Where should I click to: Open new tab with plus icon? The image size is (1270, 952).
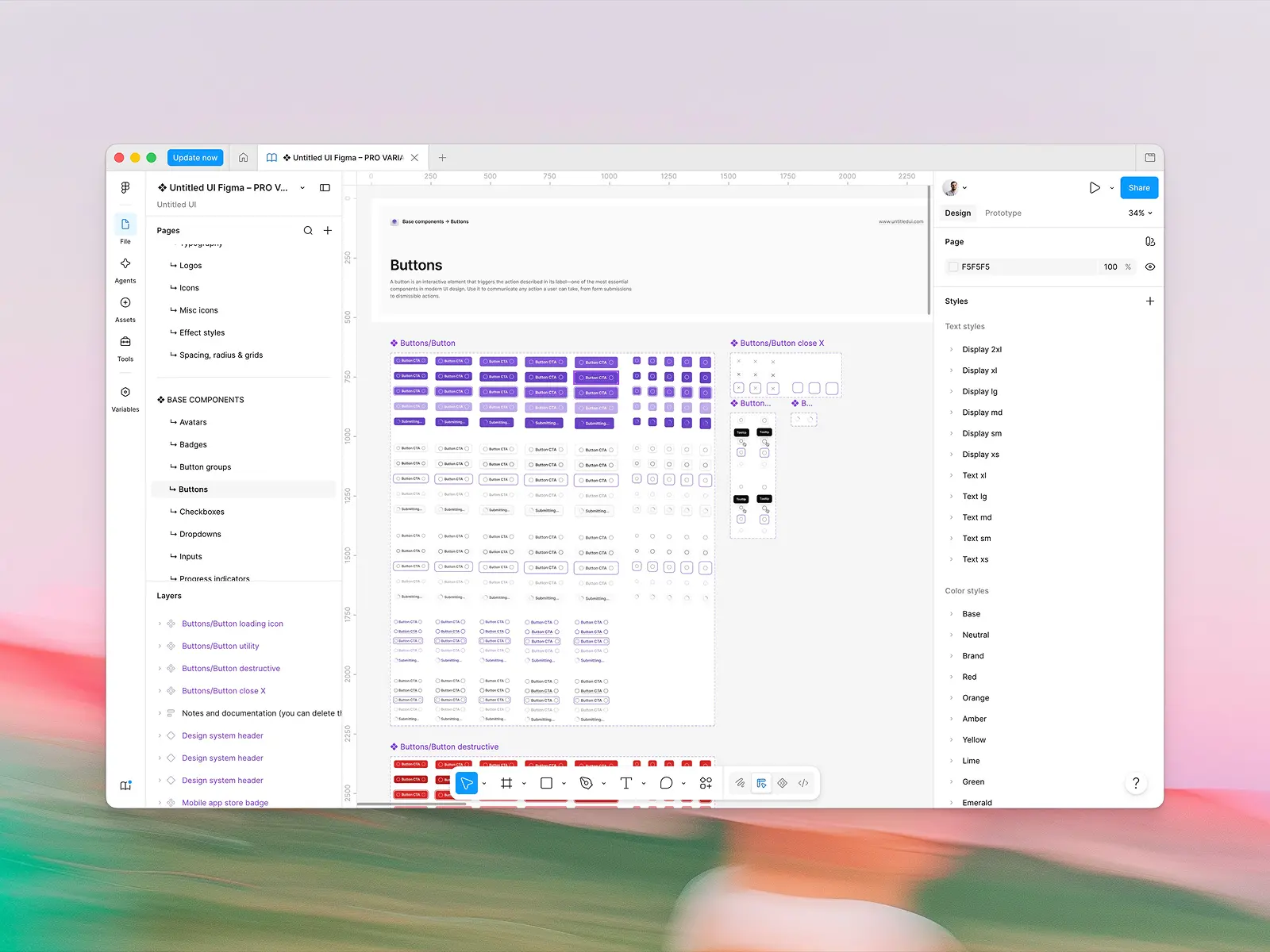tap(442, 158)
